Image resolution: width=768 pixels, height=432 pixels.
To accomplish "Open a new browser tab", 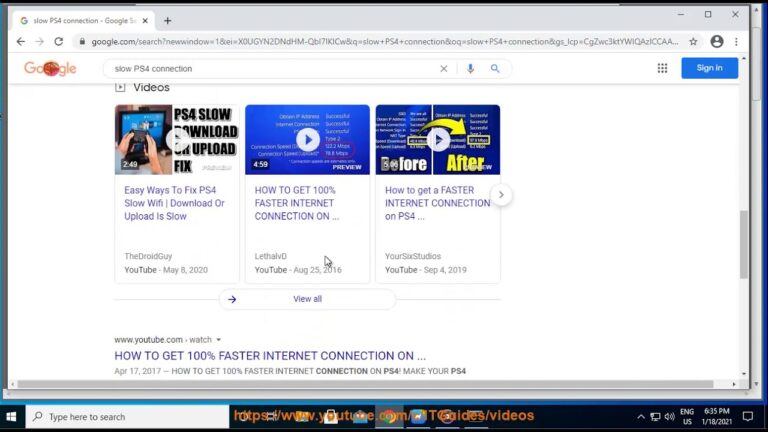I will [168, 21].
